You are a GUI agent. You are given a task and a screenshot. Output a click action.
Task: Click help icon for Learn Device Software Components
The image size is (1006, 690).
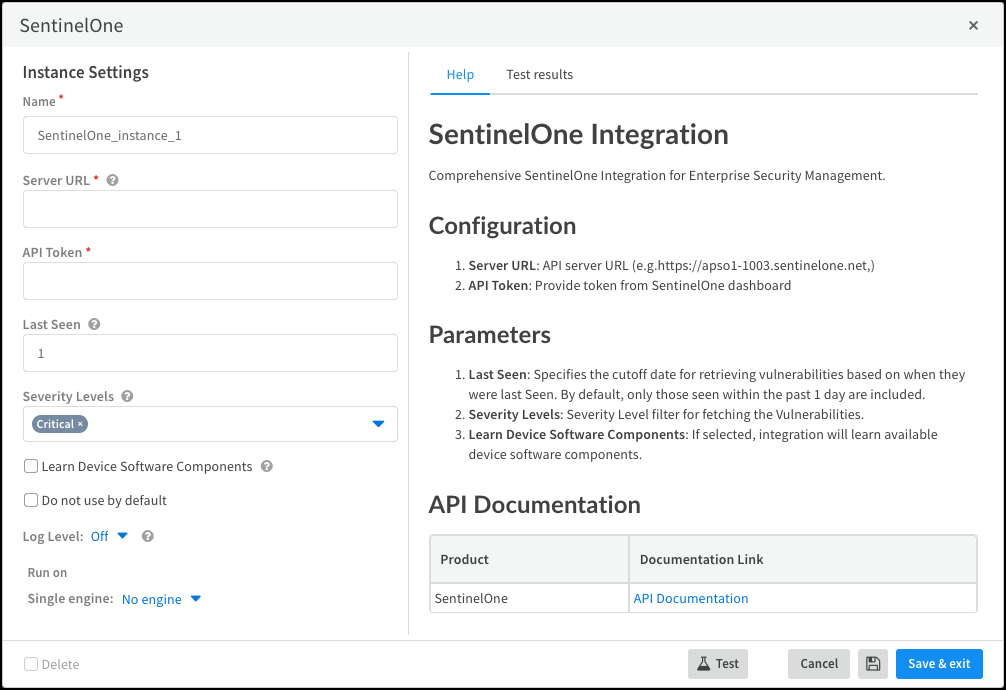pyautogui.click(x=266, y=467)
